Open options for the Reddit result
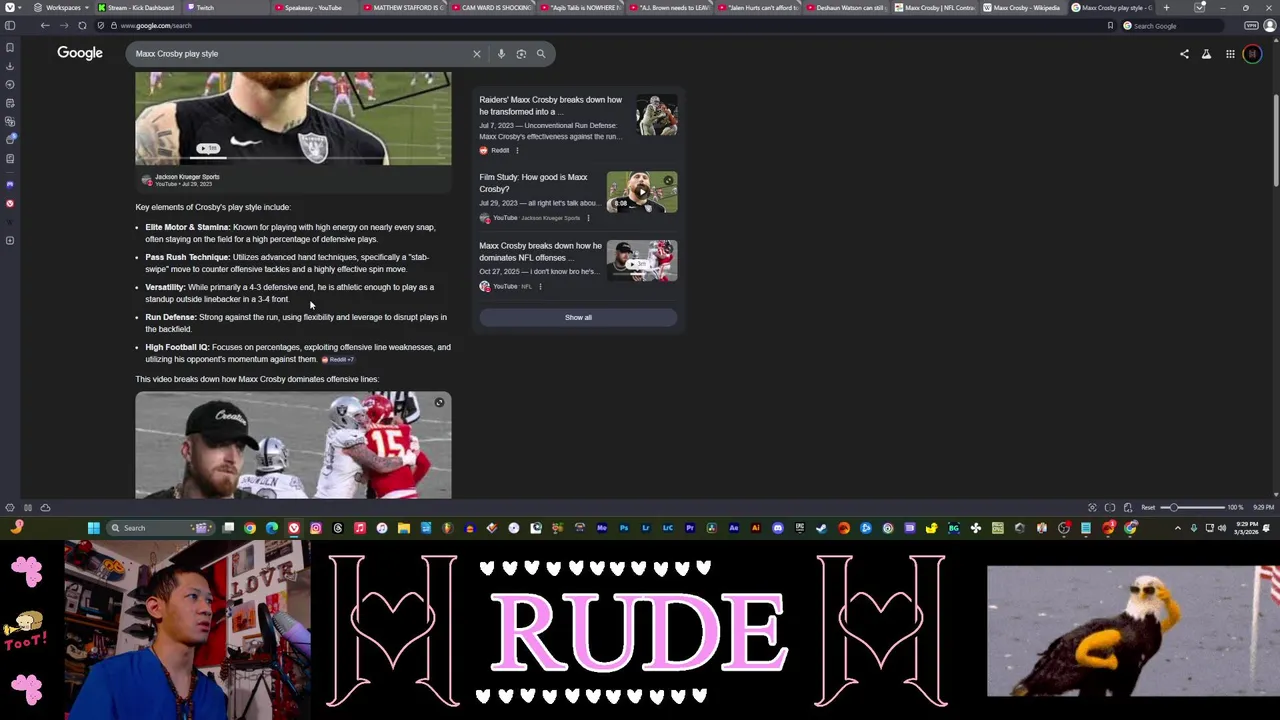Screen dimensions: 1280x720 point(517,150)
